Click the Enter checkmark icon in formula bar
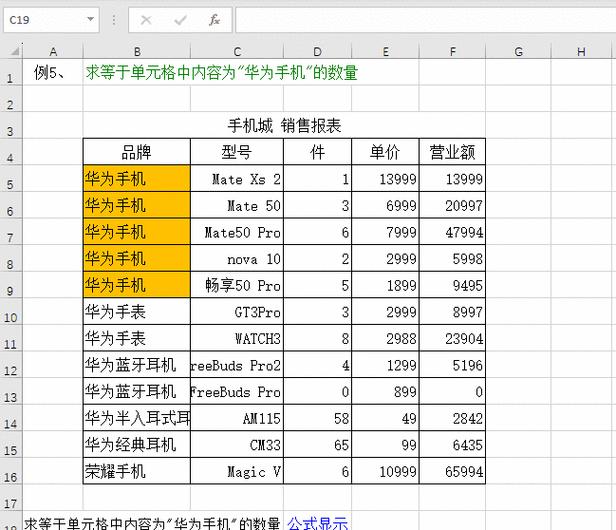 click(180, 20)
